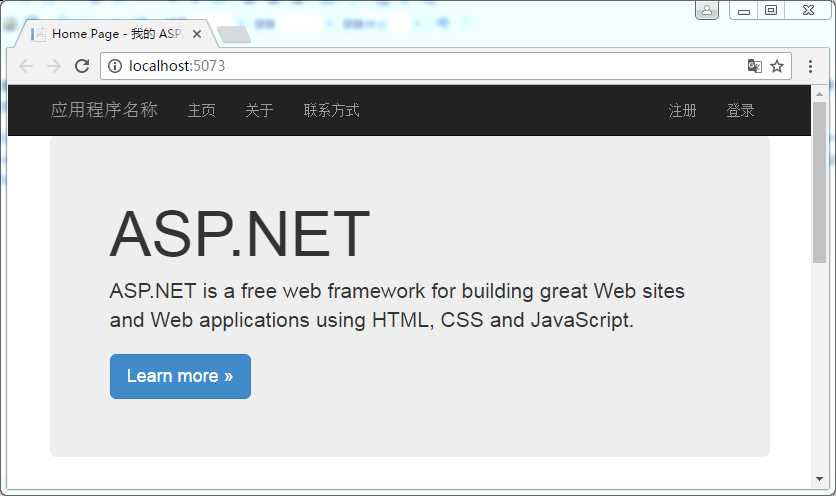Click the browser forward arrow
Screen dimensions: 836x496
point(54,66)
